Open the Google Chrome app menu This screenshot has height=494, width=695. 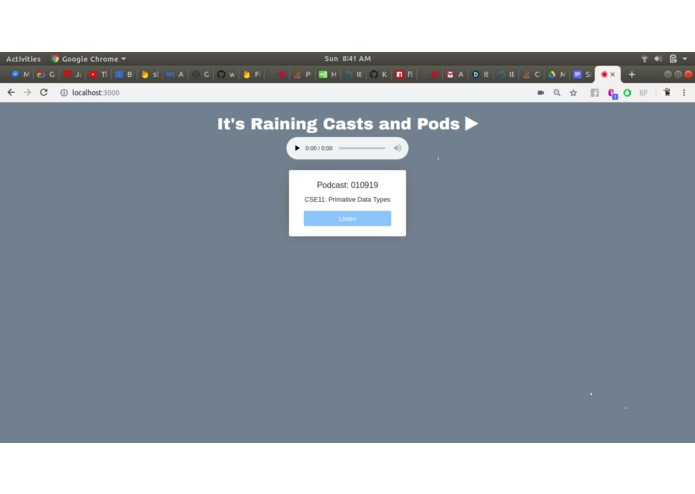pyautogui.click(x=89, y=58)
